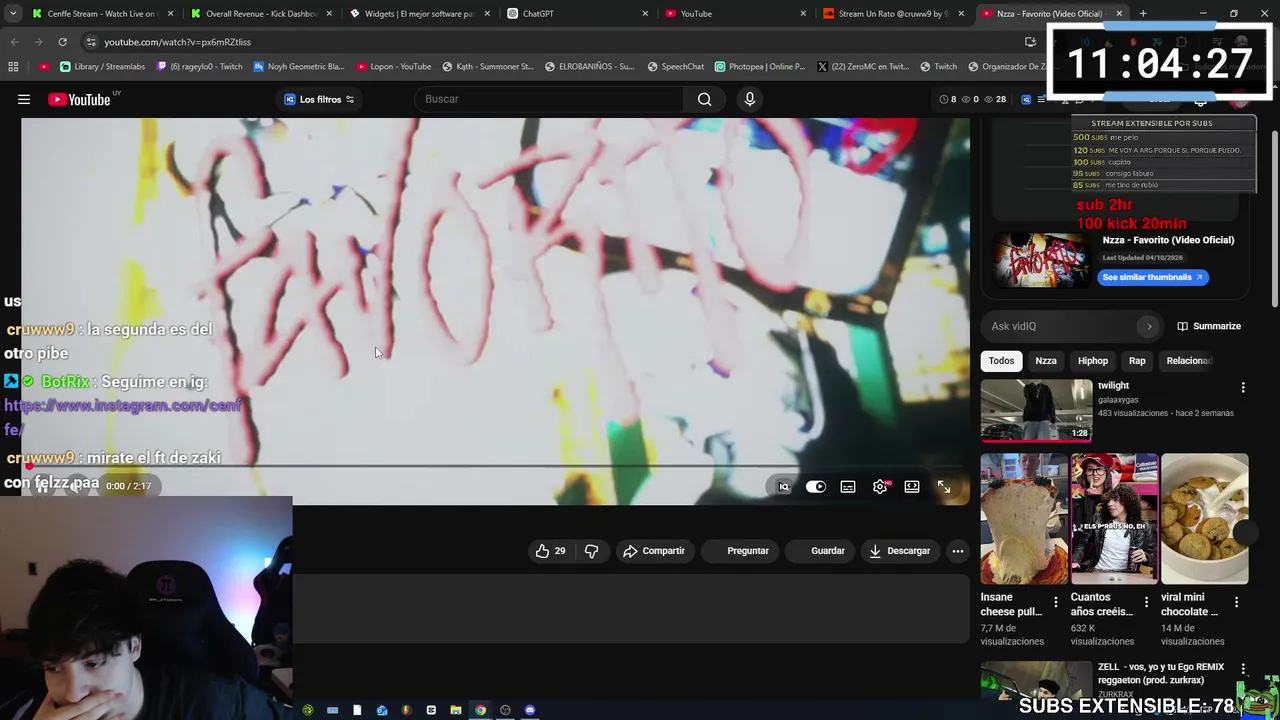The width and height of the screenshot is (1280, 720).
Task: Select the Relacionado filter chip
Action: point(1188,361)
